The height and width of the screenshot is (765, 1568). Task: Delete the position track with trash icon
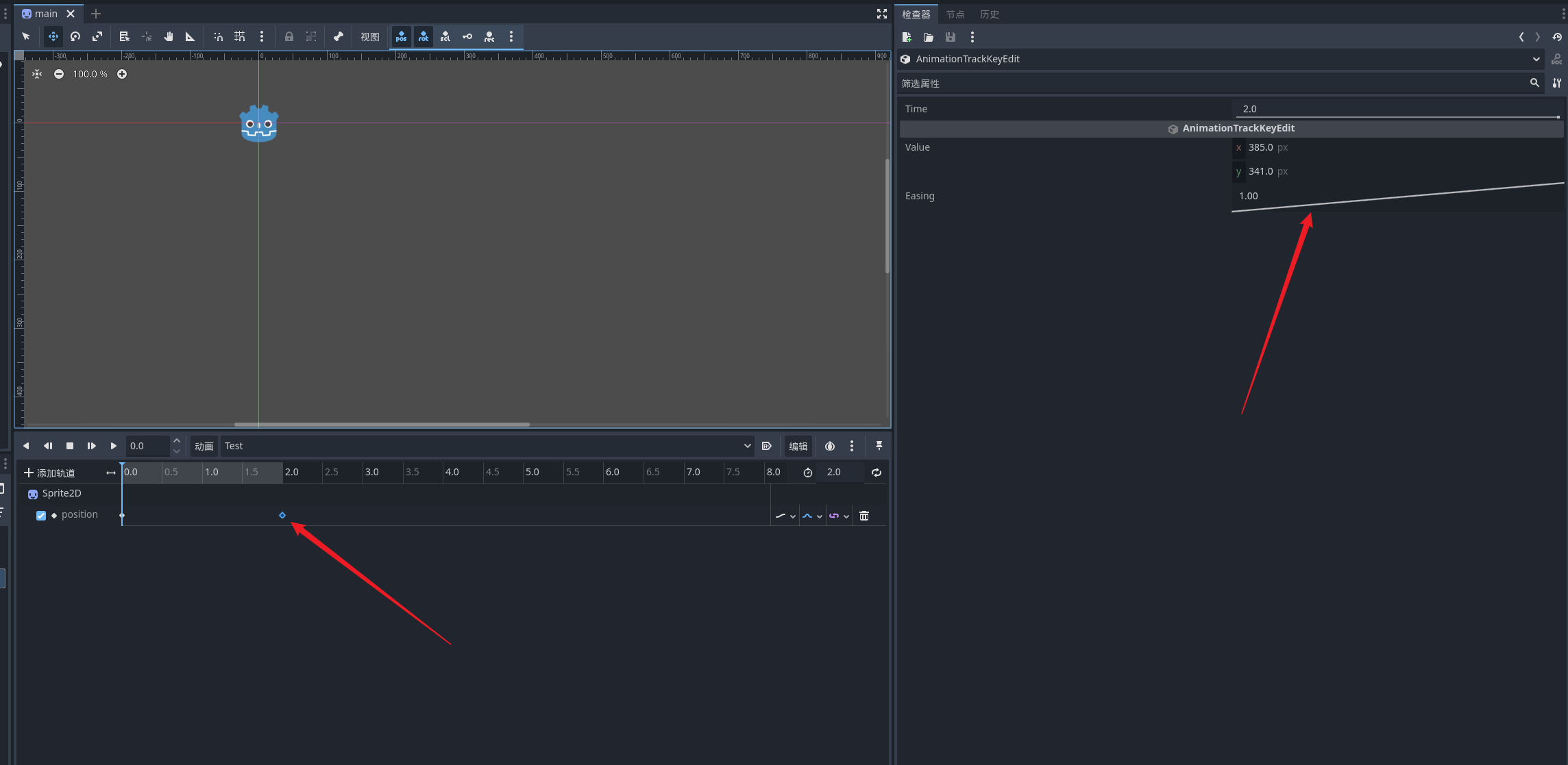click(x=864, y=516)
